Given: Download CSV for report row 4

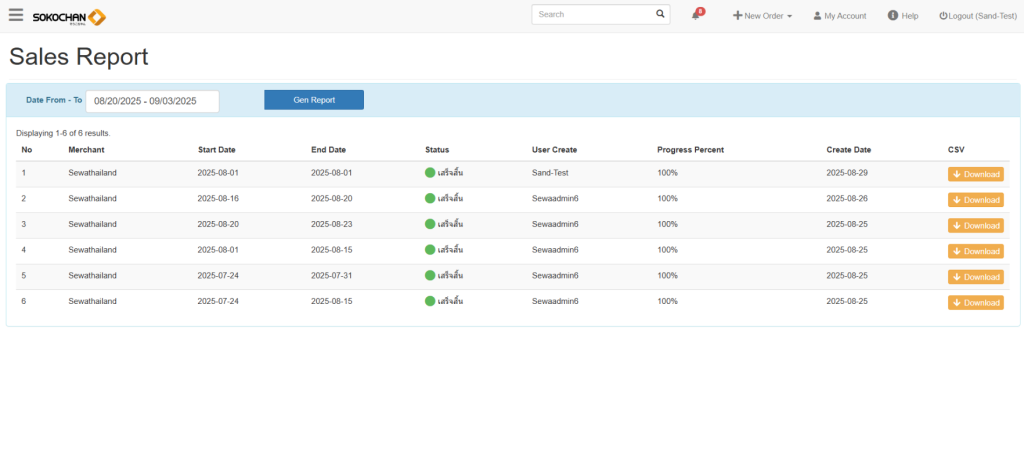Looking at the screenshot, I should [x=975, y=251].
